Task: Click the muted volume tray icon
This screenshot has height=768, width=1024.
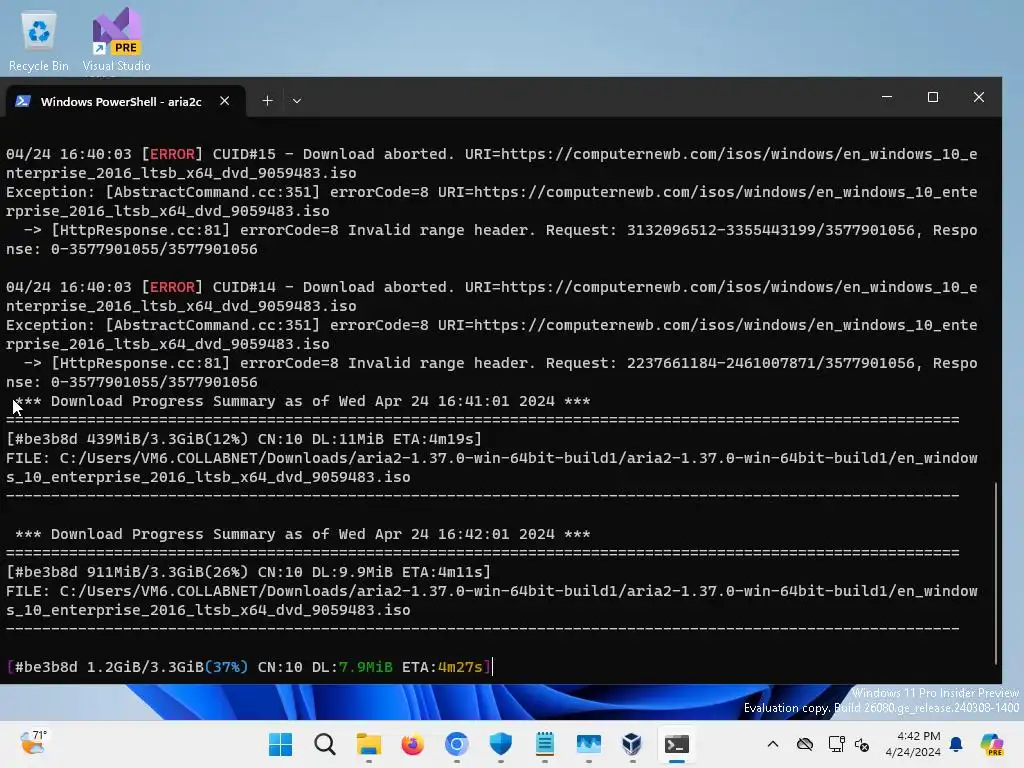Action: [862, 744]
